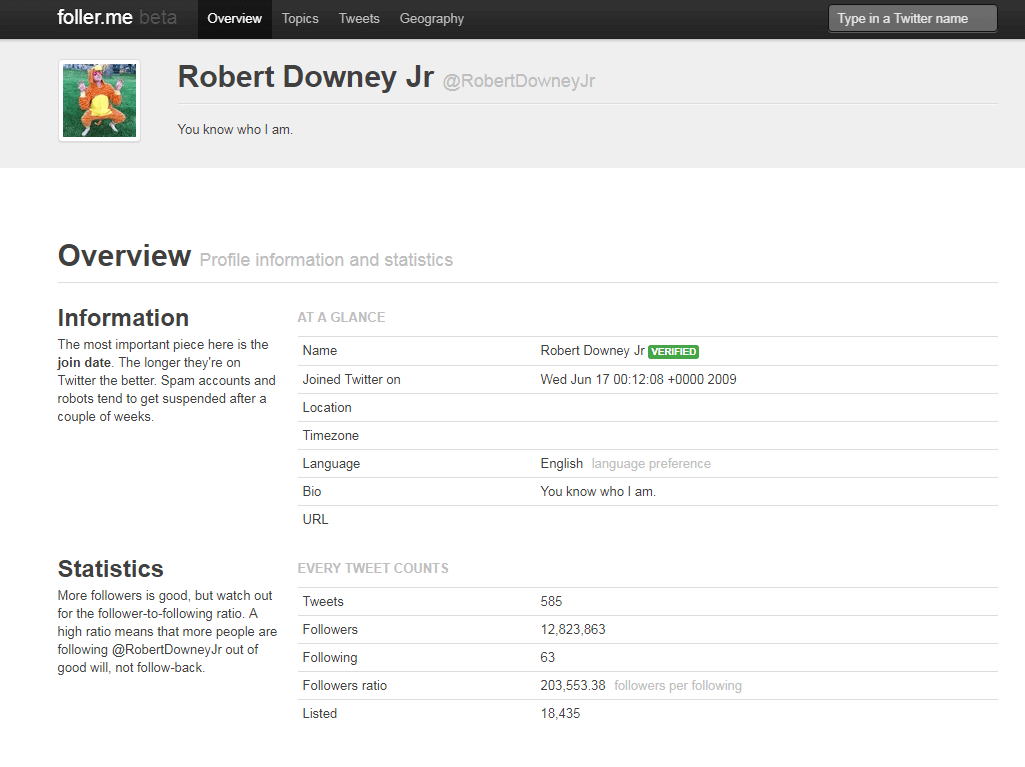Click the ratio value 203,553.38

click(x=573, y=685)
